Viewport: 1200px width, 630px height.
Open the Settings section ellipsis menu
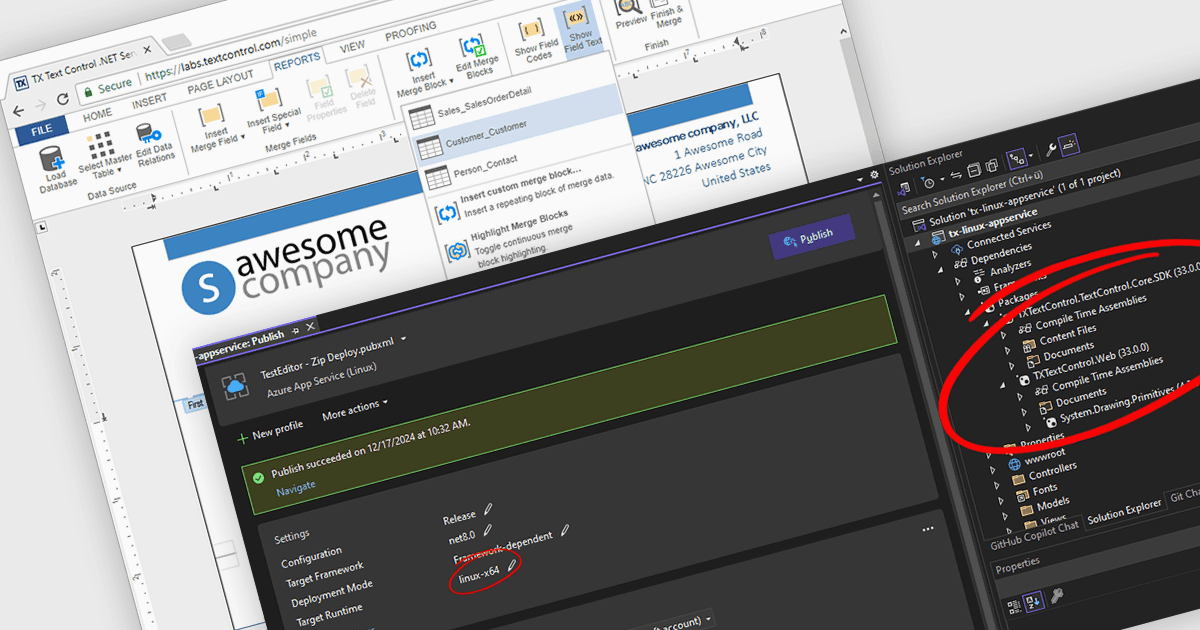point(927,528)
